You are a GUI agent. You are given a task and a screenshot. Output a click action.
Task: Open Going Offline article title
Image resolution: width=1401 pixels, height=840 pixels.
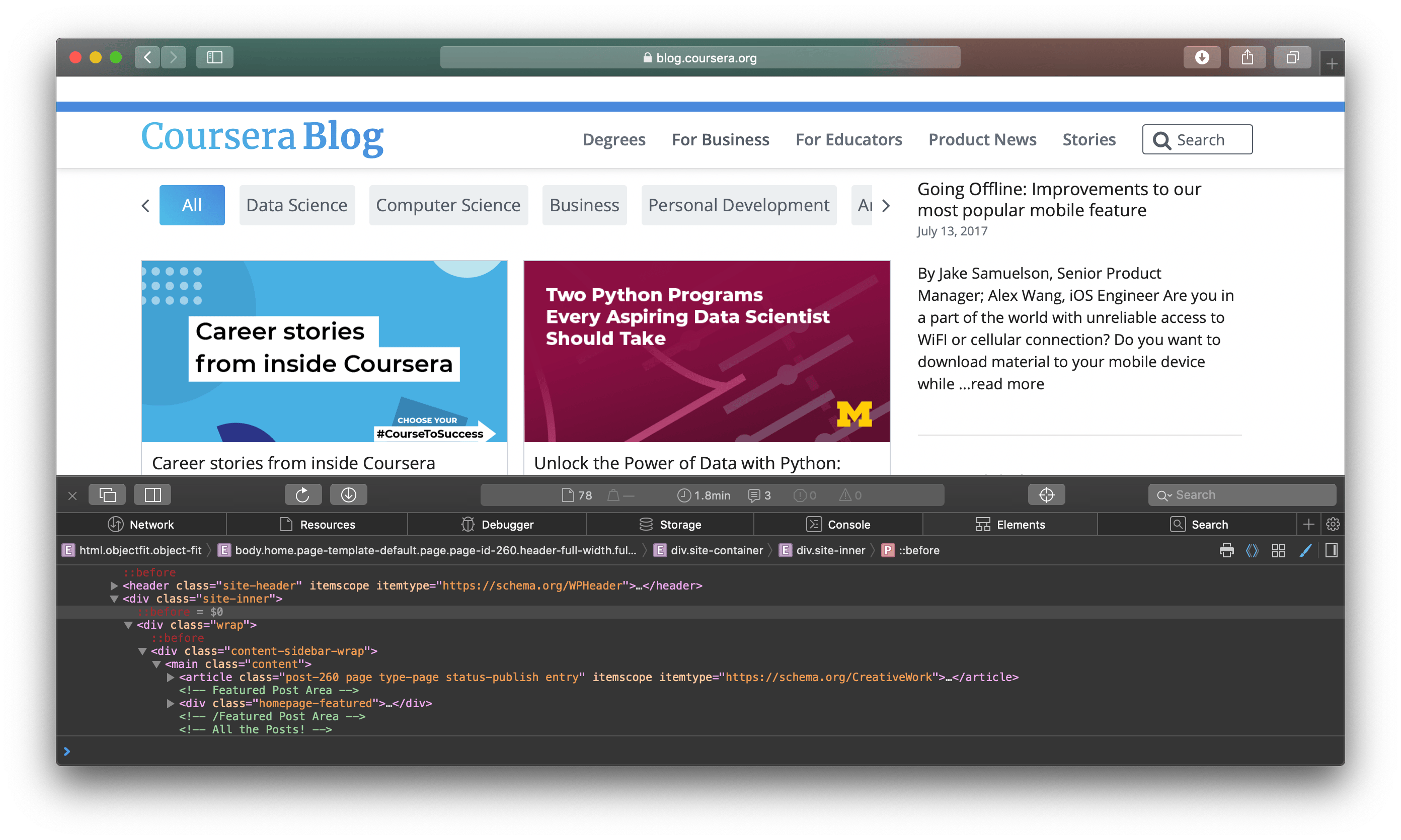click(1059, 199)
